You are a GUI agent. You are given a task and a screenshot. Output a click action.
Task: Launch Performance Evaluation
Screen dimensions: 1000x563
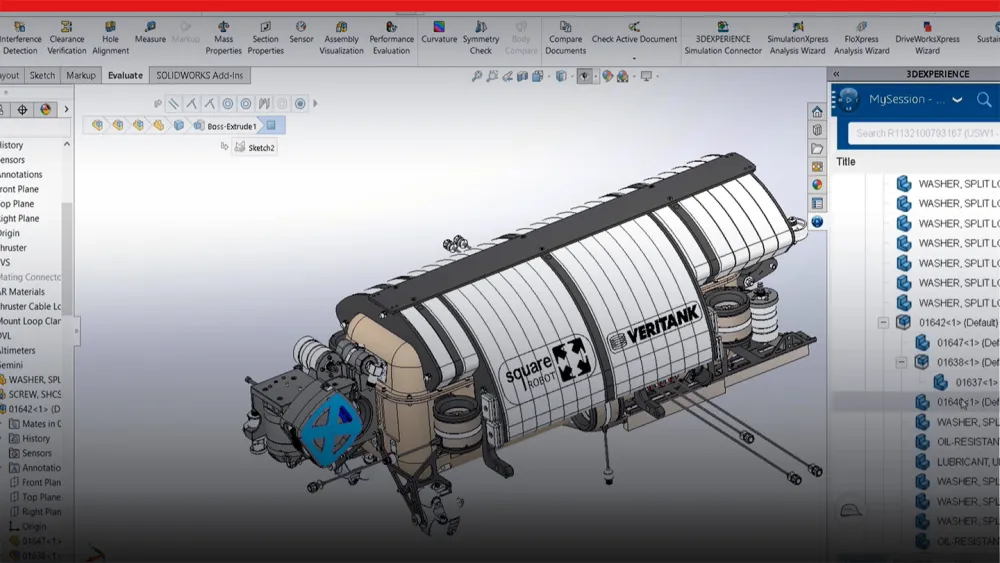(391, 38)
